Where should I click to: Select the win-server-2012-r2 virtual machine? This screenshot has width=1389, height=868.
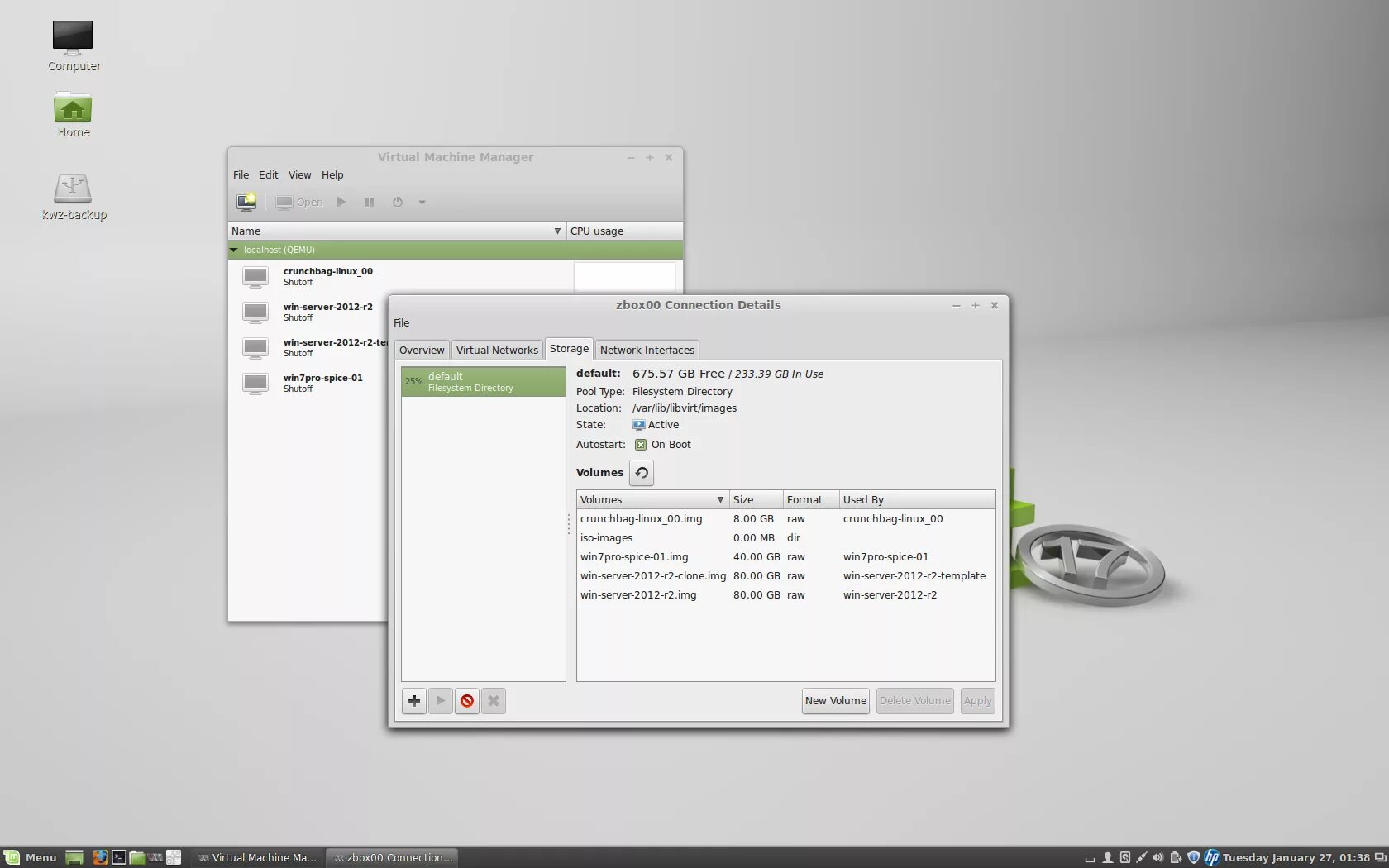tap(327, 312)
